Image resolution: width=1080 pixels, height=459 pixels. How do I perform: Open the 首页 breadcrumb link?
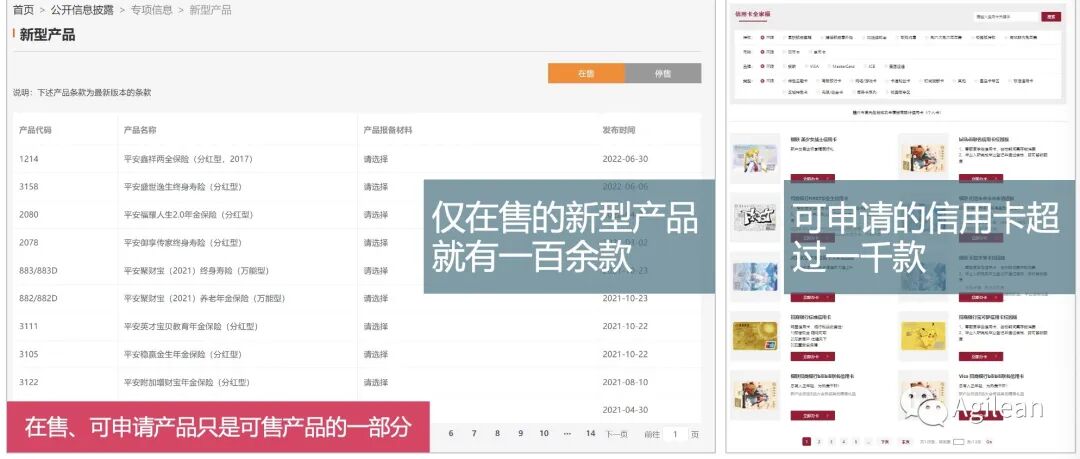click(x=23, y=10)
